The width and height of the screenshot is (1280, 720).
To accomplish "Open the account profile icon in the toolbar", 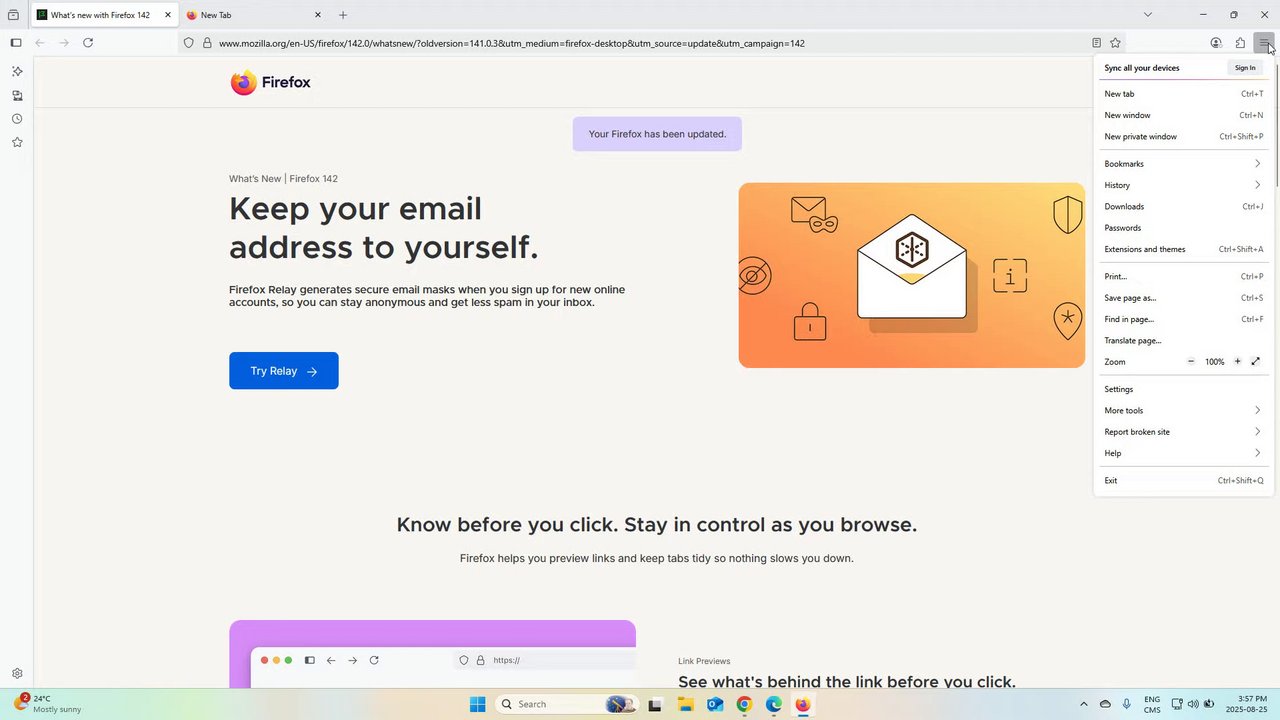I will [x=1216, y=43].
